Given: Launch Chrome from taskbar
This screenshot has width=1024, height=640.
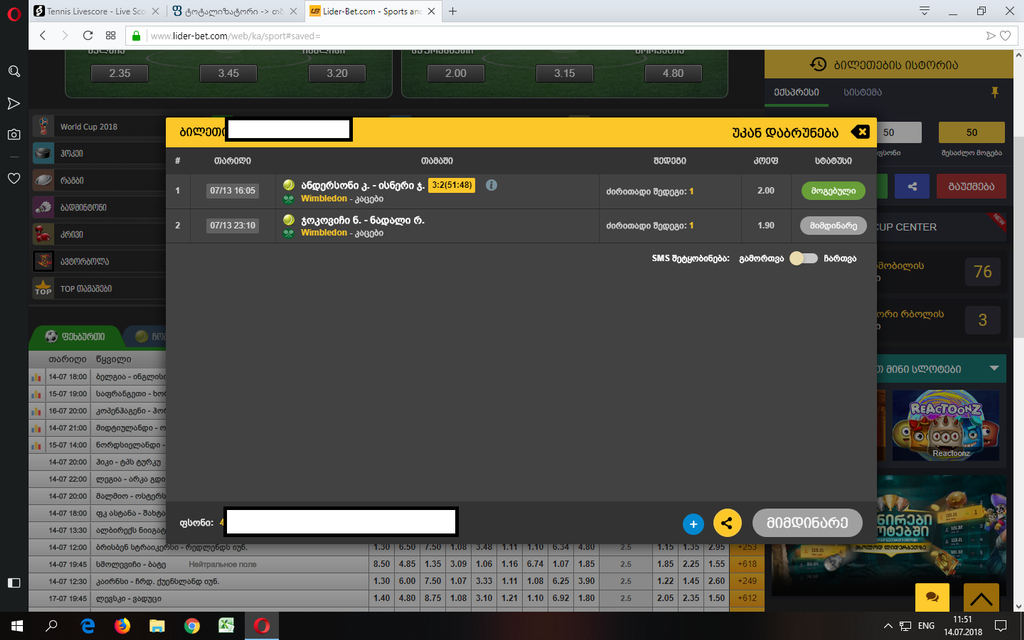Looking at the screenshot, I should click(x=191, y=626).
